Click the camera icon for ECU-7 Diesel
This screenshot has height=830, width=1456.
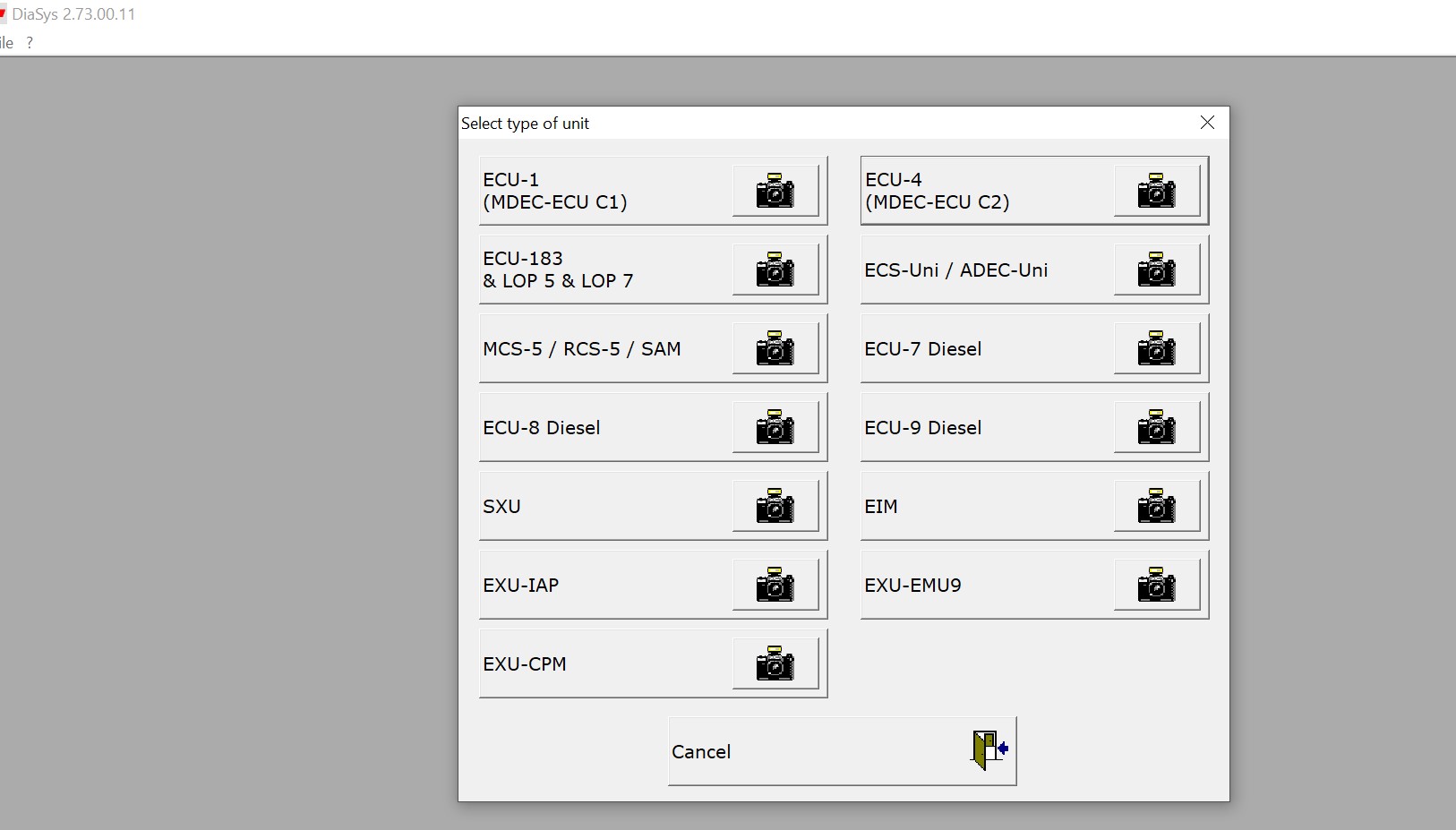coord(1156,347)
